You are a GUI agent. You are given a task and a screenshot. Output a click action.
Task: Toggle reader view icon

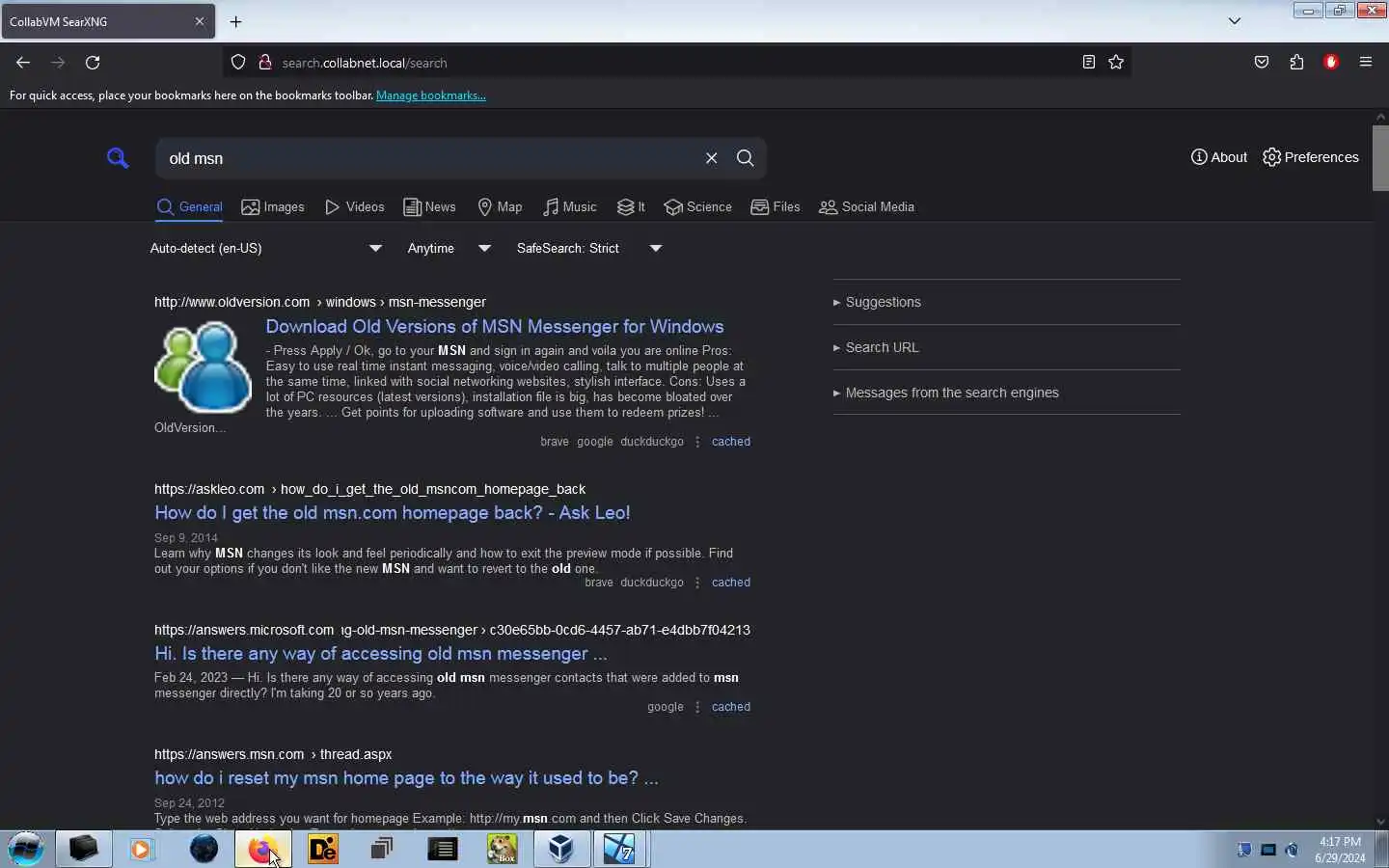(x=1088, y=63)
